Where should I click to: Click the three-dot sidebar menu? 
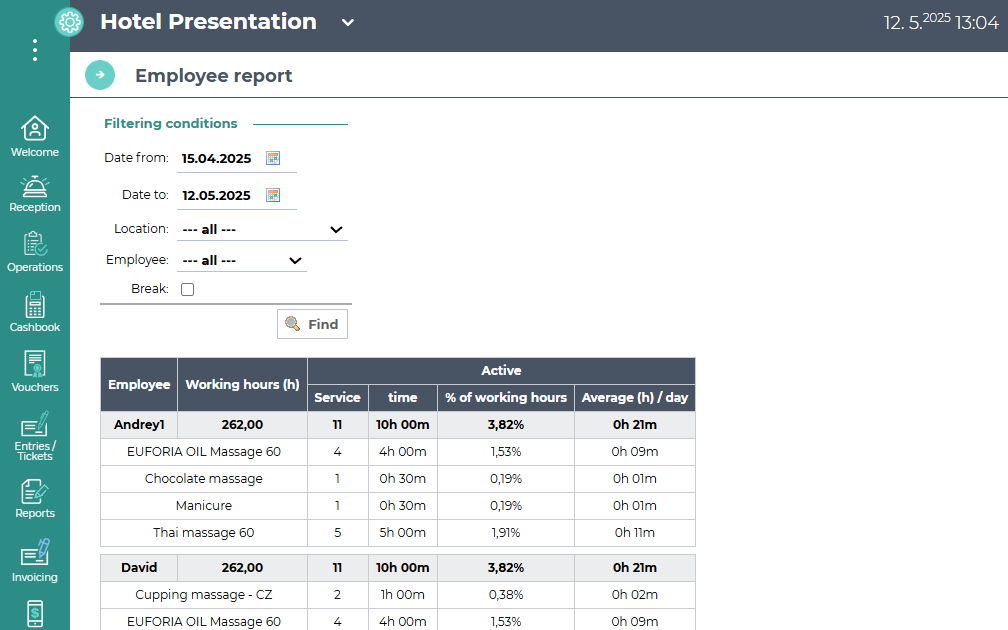click(x=35, y=50)
